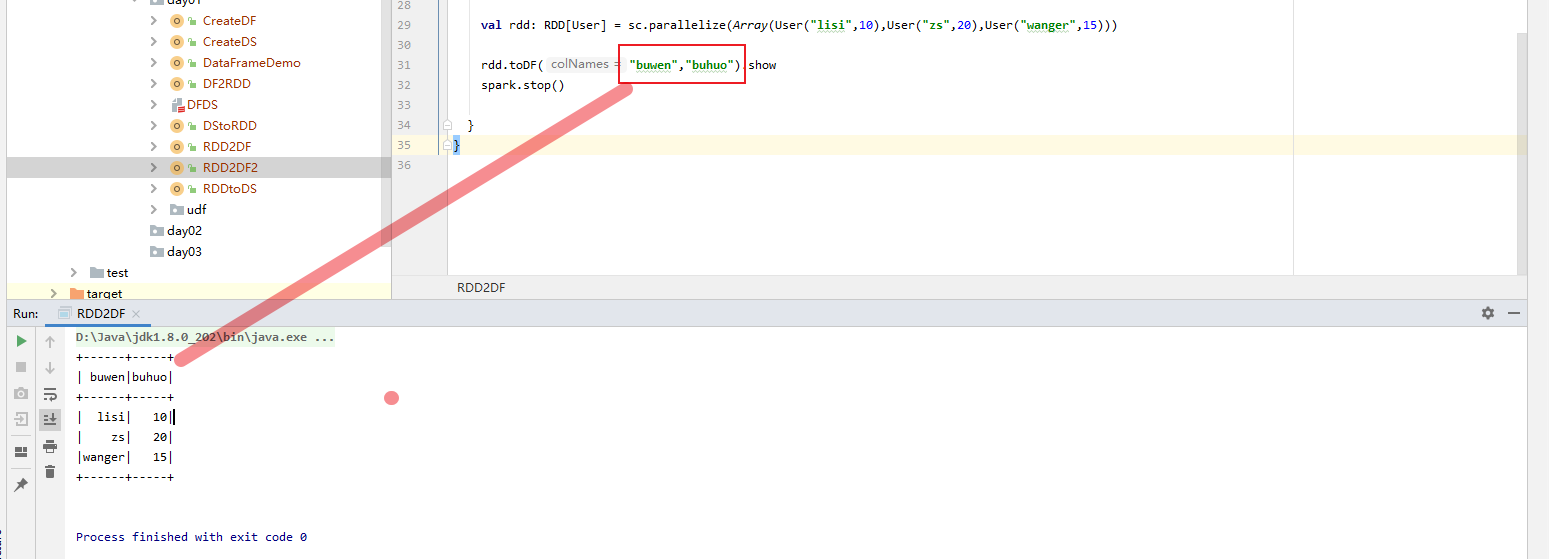Toggle the Pin Tab icon

coord(21,484)
